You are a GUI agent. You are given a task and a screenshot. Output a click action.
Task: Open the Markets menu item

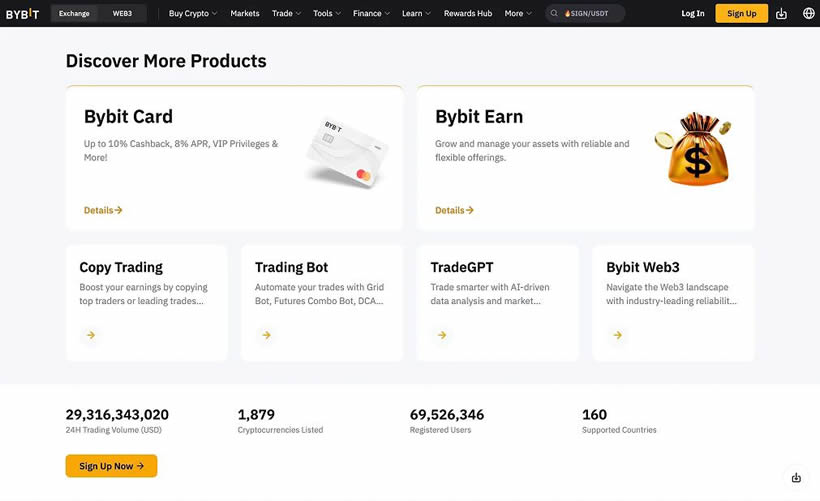[x=245, y=14]
